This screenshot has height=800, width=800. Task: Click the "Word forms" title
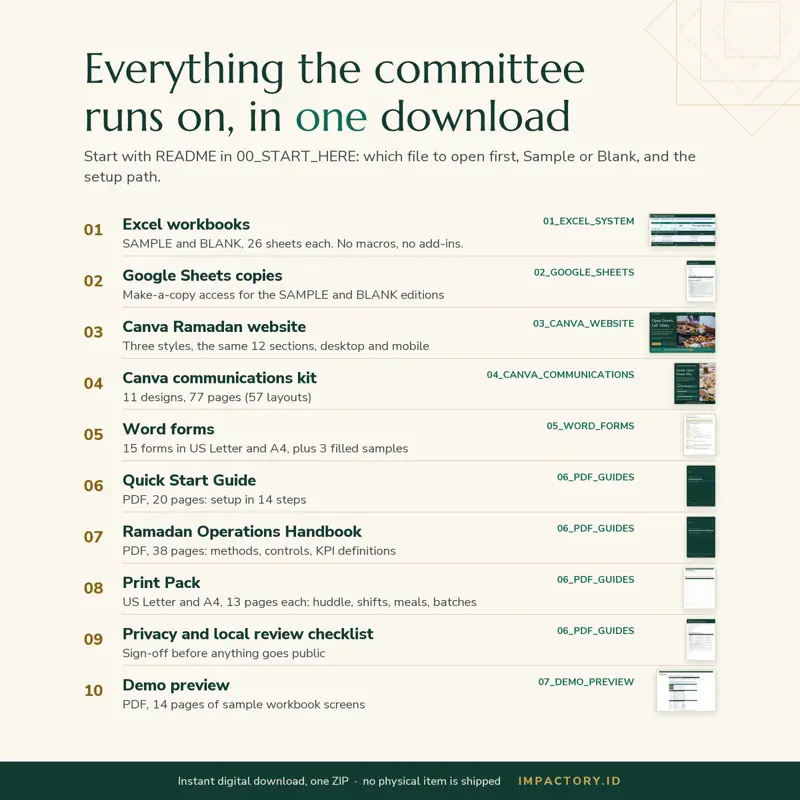point(168,429)
